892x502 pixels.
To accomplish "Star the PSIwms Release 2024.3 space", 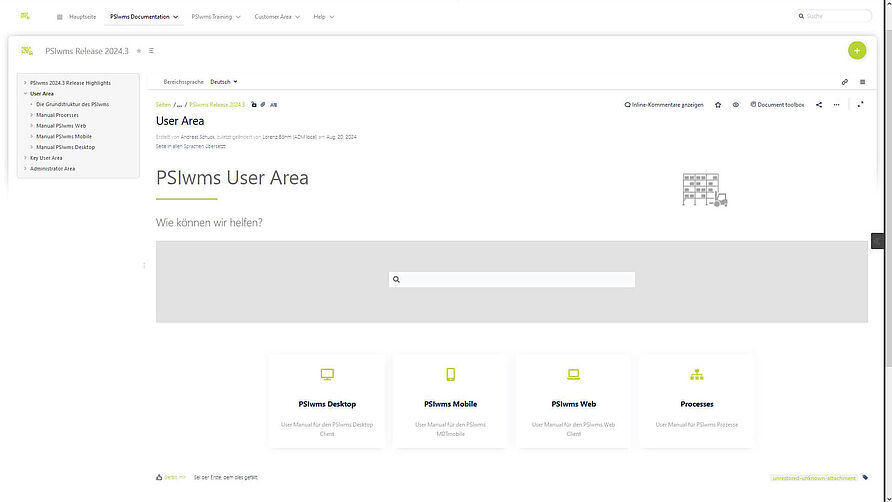I will (x=139, y=51).
